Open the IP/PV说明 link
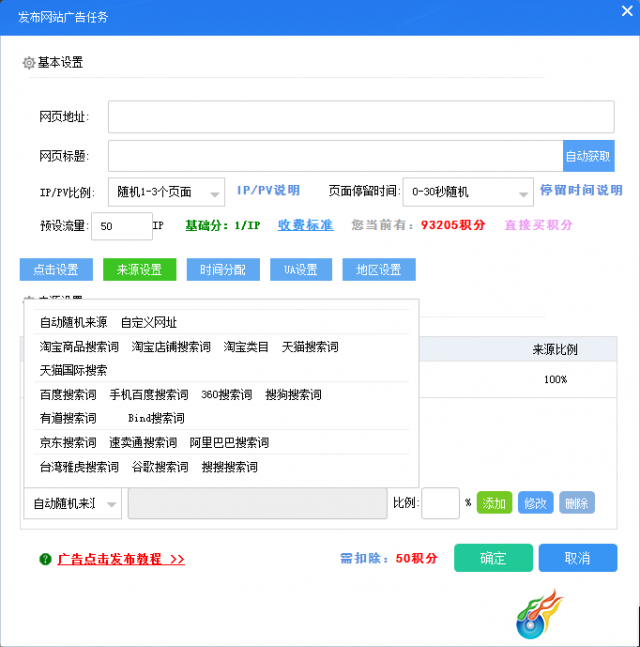The height and width of the screenshot is (647, 640). (268, 190)
